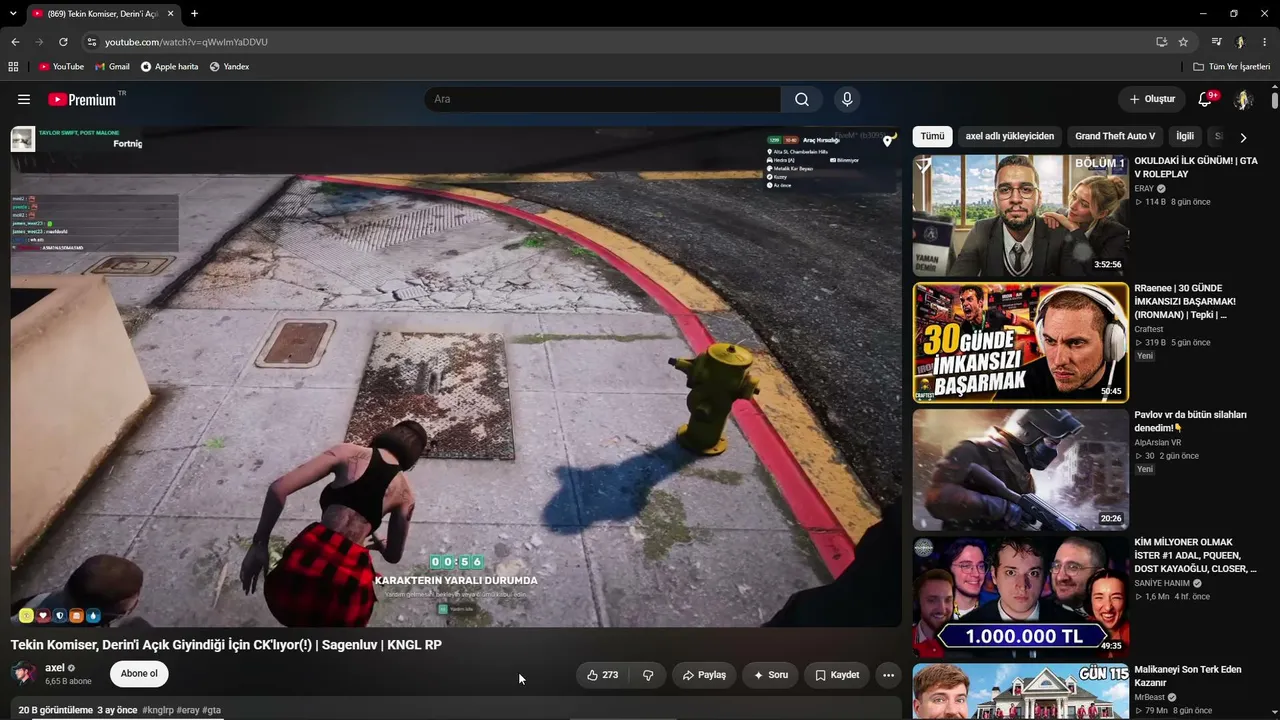The height and width of the screenshot is (720, 1280).
Task: Select the Tümü filter chip
Action: tap(932, 136)
